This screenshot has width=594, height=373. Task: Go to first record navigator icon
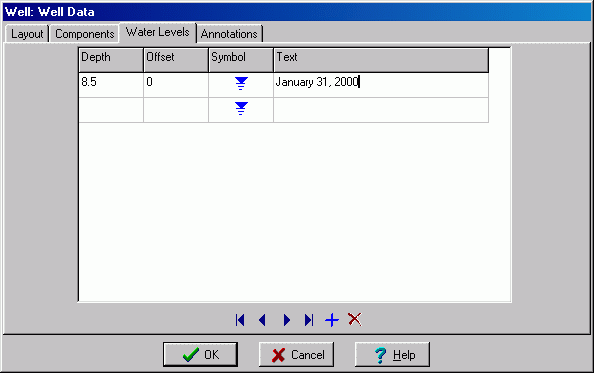240,320
